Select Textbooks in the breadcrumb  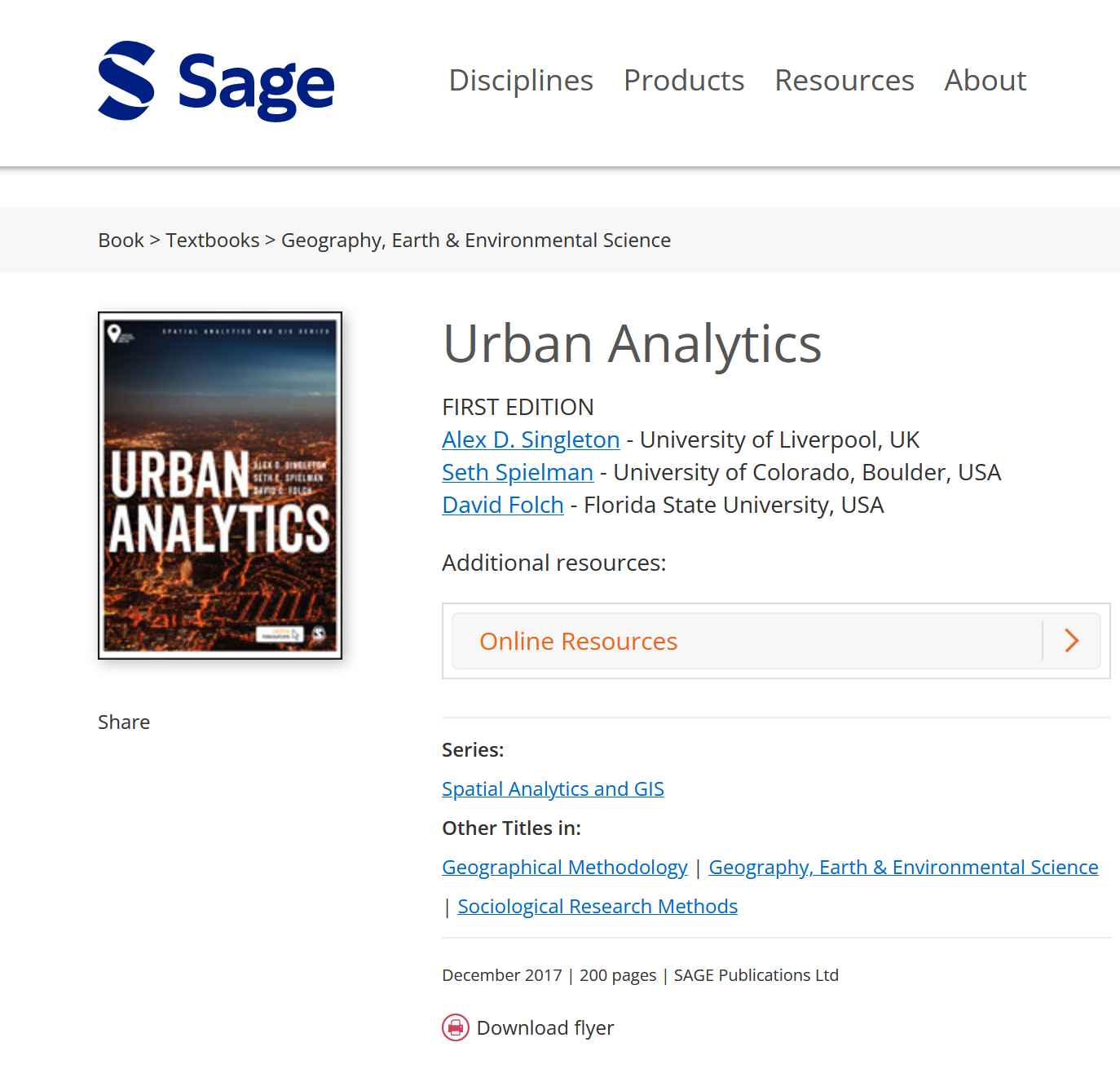click(213, 241)
